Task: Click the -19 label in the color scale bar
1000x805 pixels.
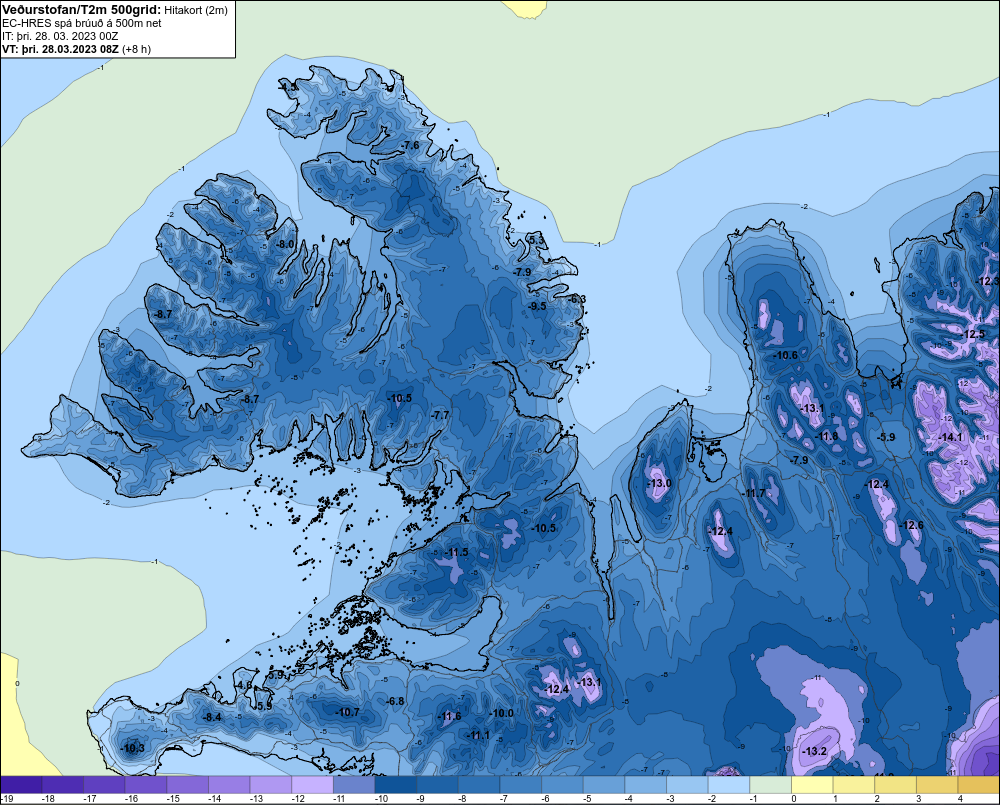Action: point(7,799)
